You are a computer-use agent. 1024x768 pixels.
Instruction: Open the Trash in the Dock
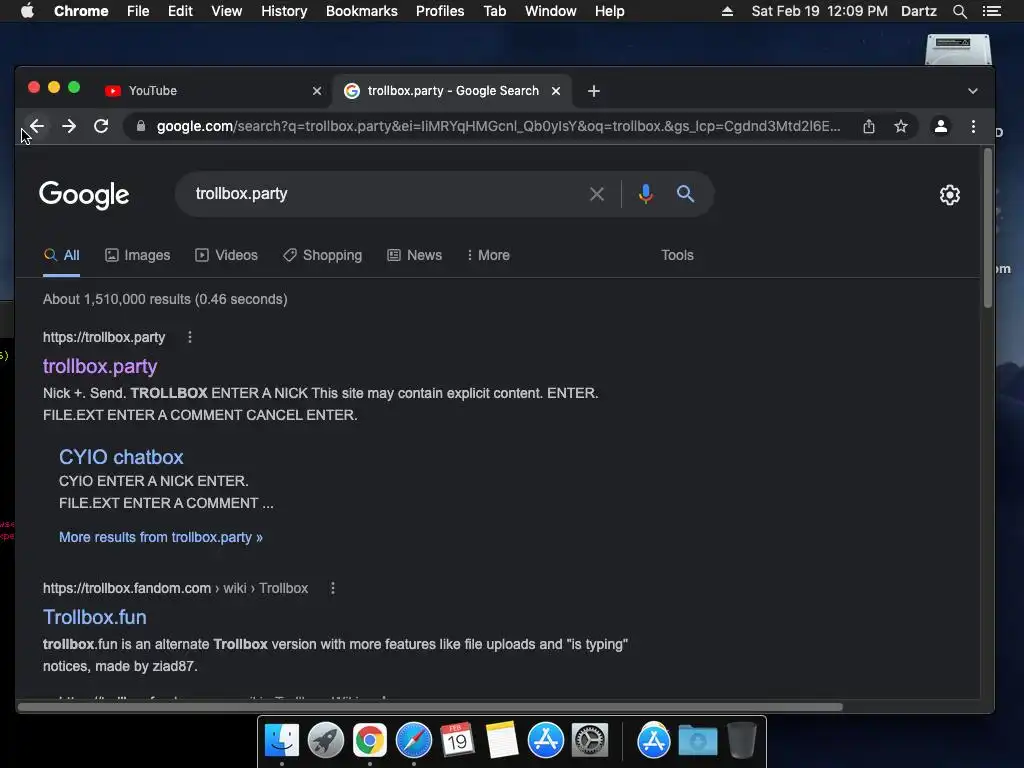[x=741, y=740]
